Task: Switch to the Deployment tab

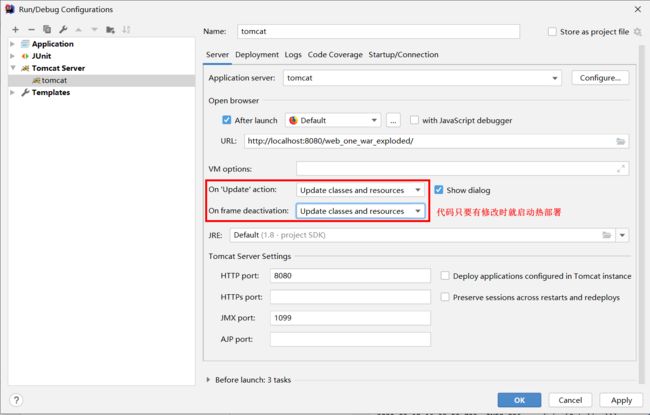Action: (x=257, y=55)
